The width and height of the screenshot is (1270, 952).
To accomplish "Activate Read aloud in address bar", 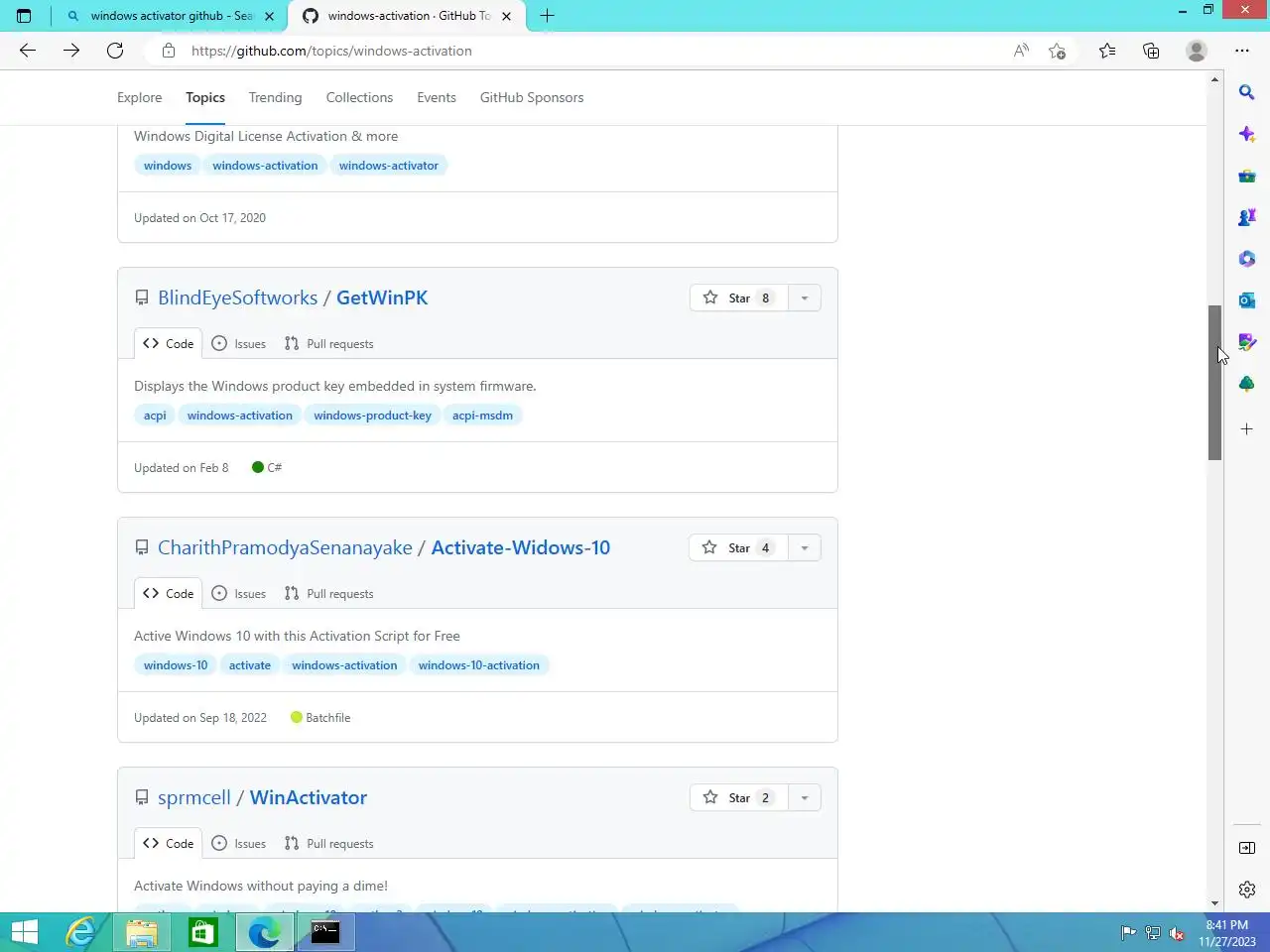I will tap(1021, 51).
